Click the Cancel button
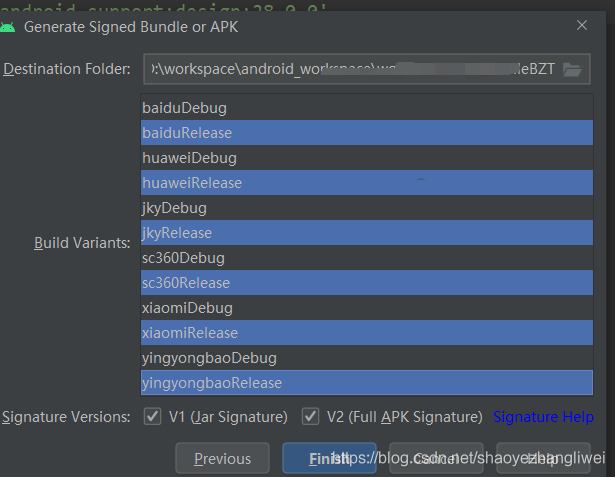The height and width of the screenshot is (477, 615). (436, 458)
